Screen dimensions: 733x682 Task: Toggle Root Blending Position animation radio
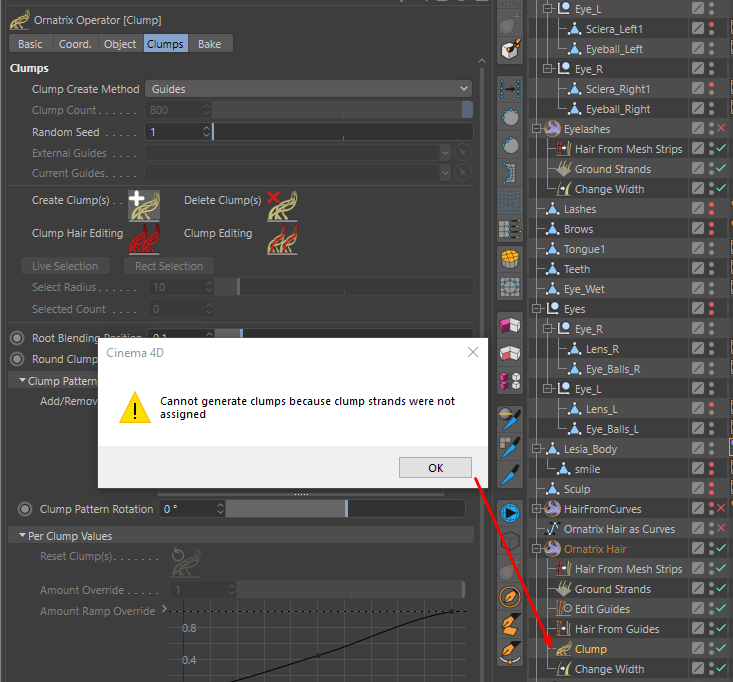coord(17,337)
